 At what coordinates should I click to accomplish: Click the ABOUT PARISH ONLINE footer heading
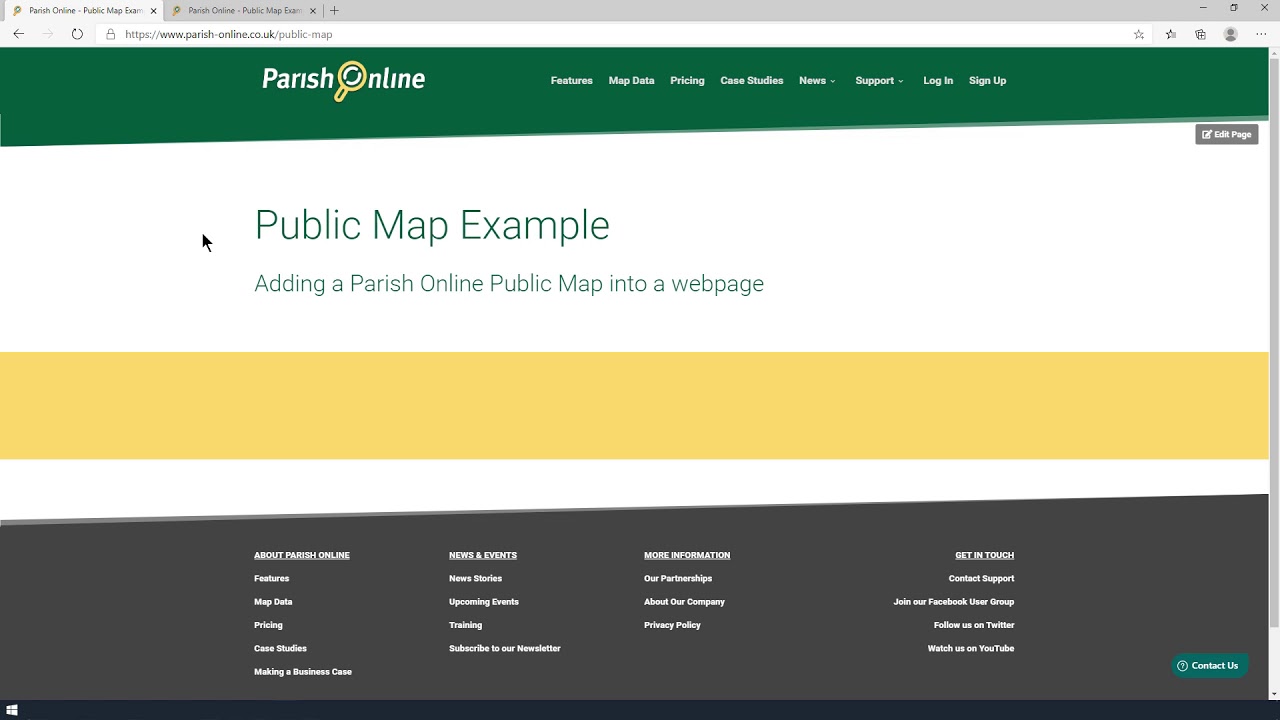[302, 555]
